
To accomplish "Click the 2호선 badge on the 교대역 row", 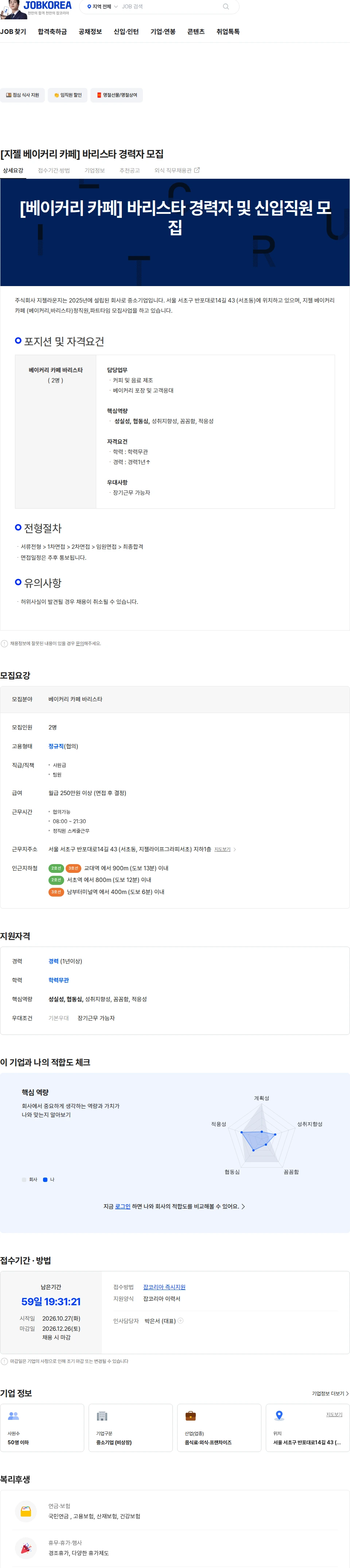I will coord(56,868).
